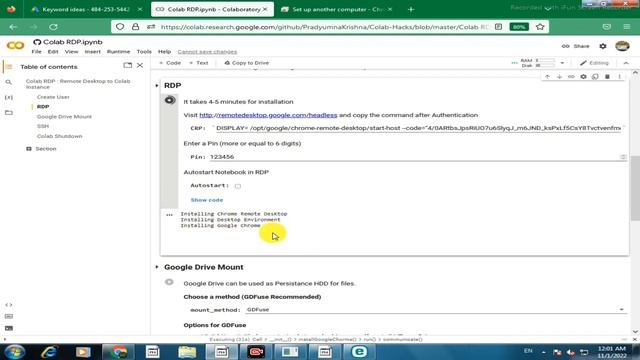Switch to Keyword ideas browser tab
The image size is (640, 360).
(x=87, y=9)
